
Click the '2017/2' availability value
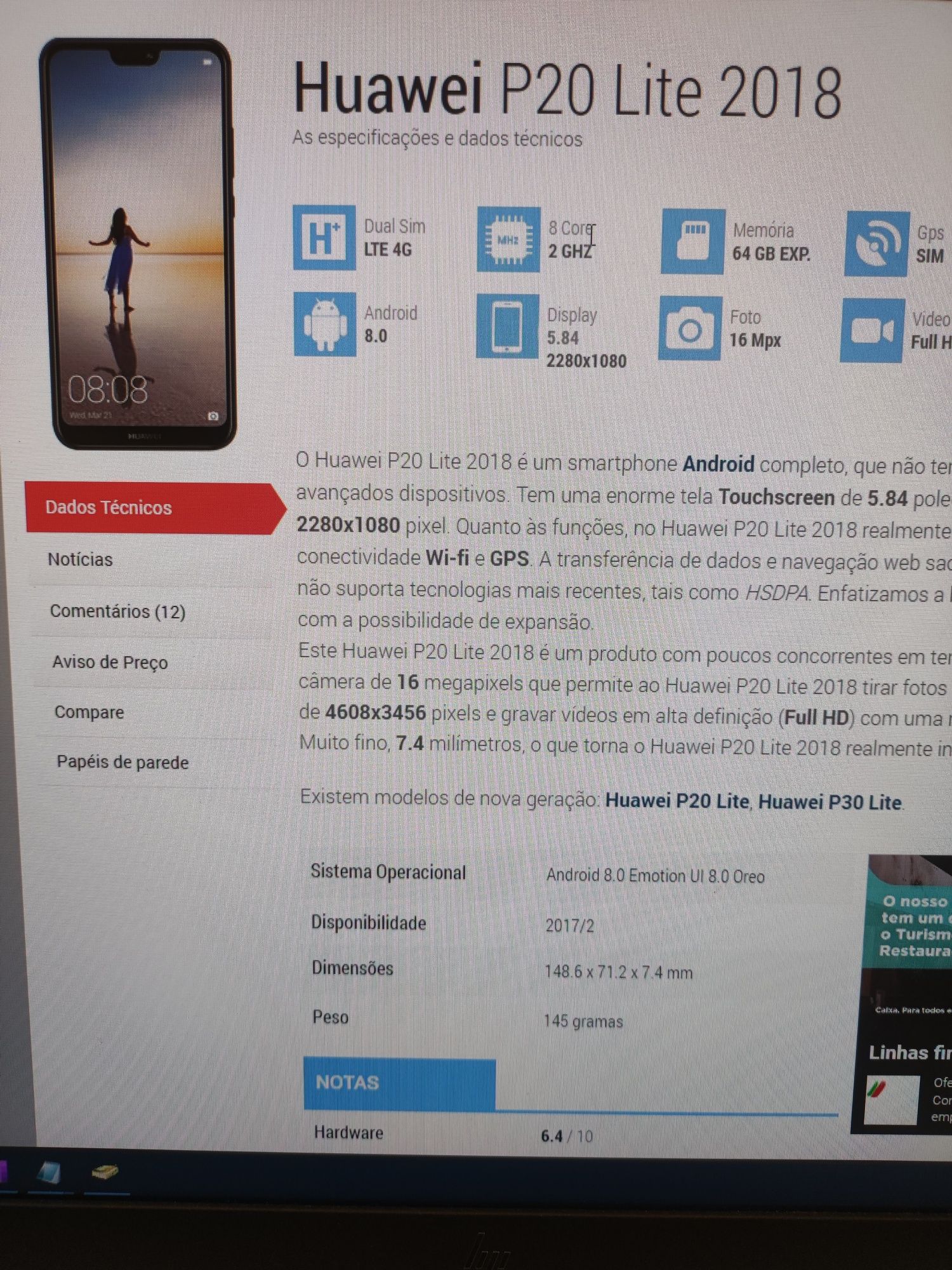(x=570, y=926)
